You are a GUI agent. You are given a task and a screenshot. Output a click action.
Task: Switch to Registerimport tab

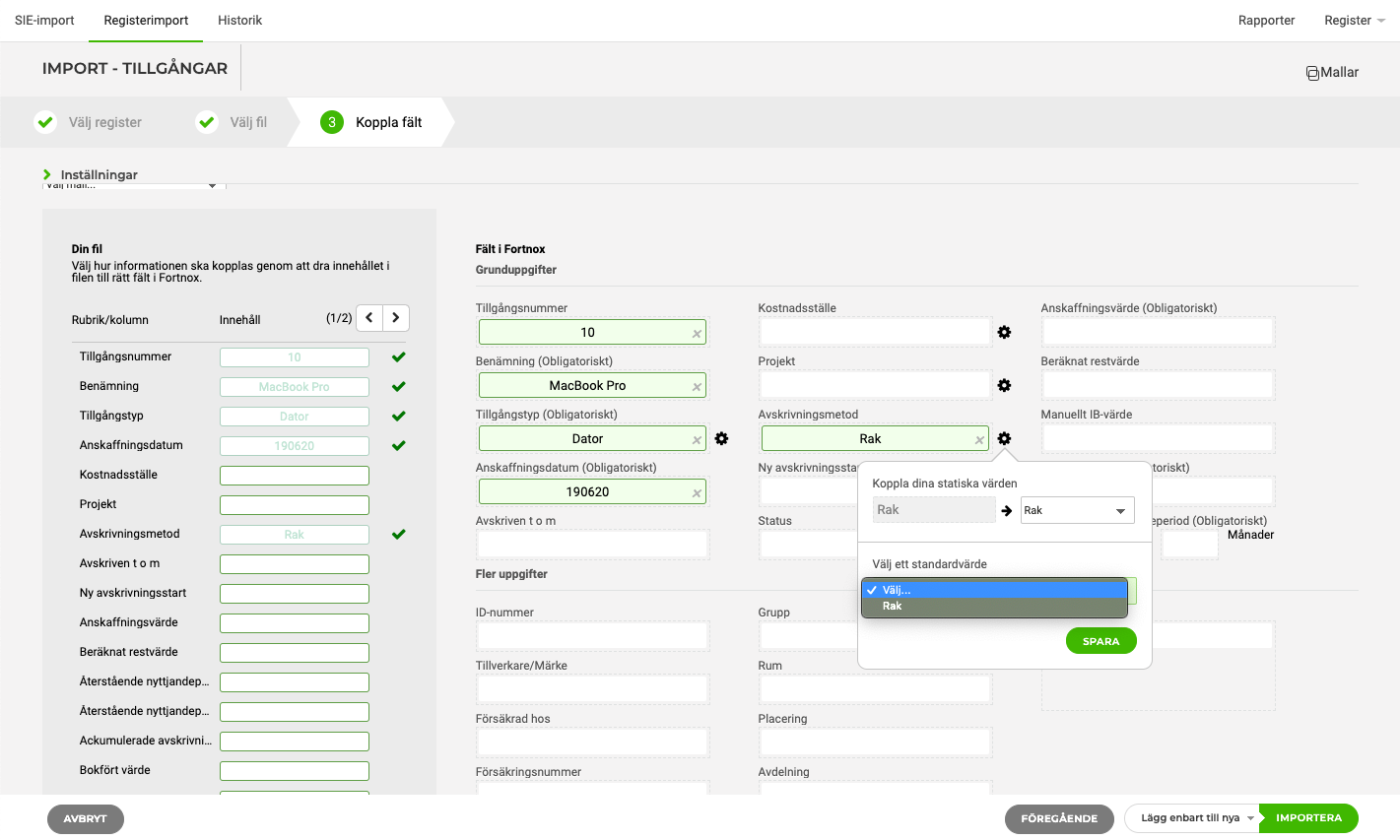point(146,21)
